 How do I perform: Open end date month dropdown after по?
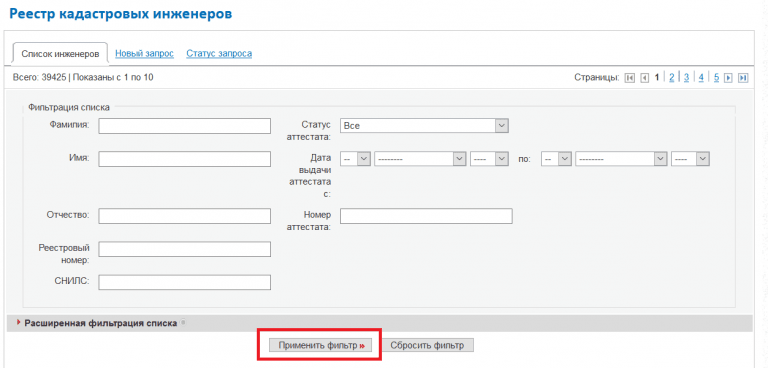pos(621,159)
